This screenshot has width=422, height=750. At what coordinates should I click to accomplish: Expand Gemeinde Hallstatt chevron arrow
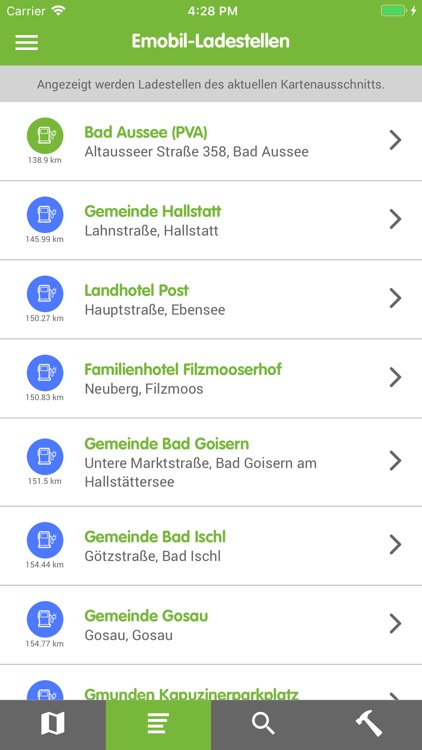[x=395, y=219]
